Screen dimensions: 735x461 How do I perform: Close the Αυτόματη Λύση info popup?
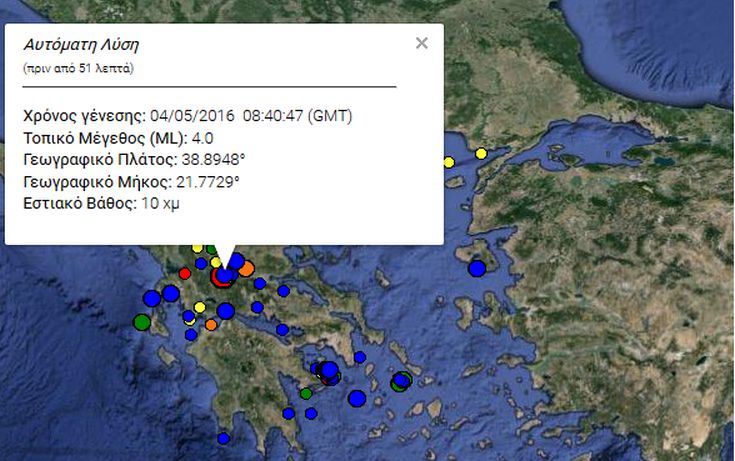point(421,43)
